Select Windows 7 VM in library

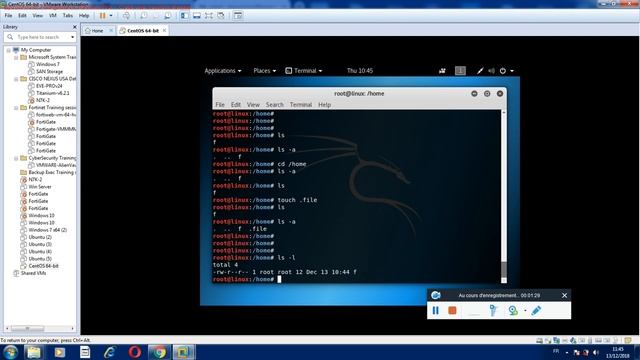(47, 64)
